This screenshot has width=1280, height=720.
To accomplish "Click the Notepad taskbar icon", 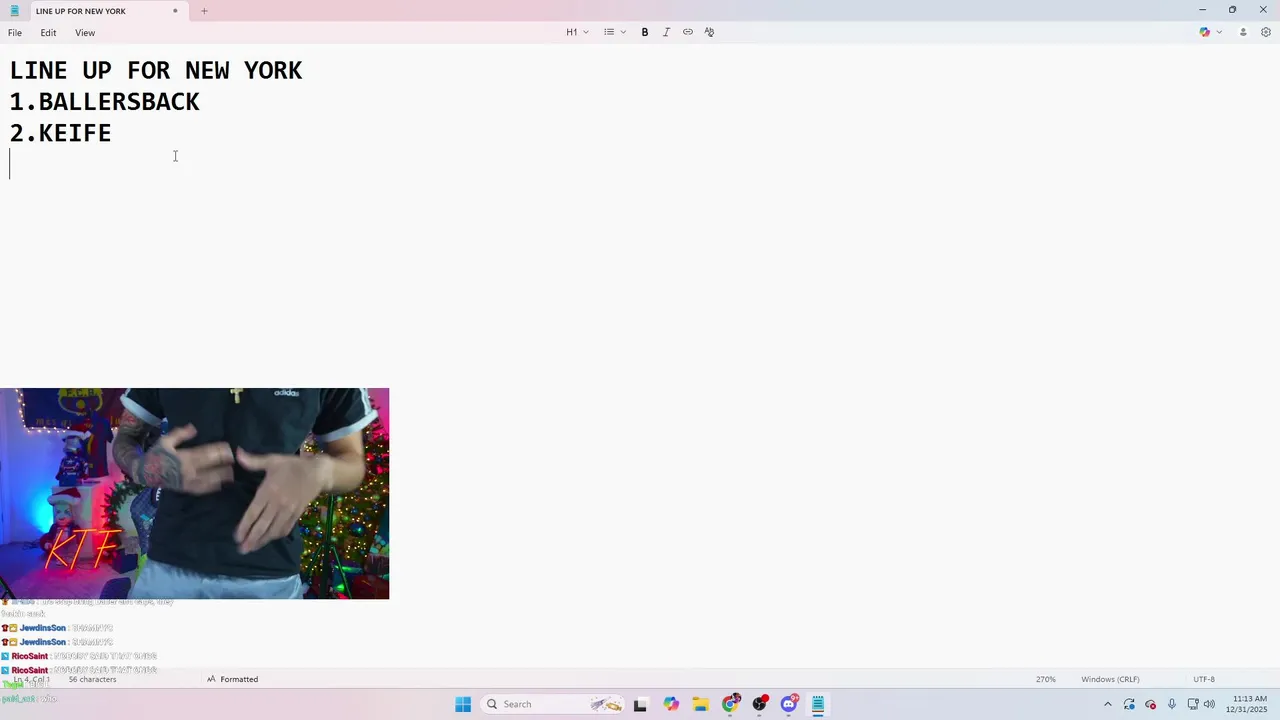I will [818, 704].
